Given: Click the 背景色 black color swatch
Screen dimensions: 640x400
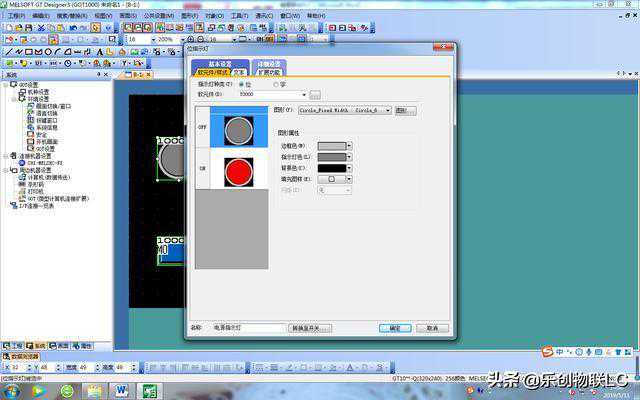Looking at the screenshot, I should [331, 168].
